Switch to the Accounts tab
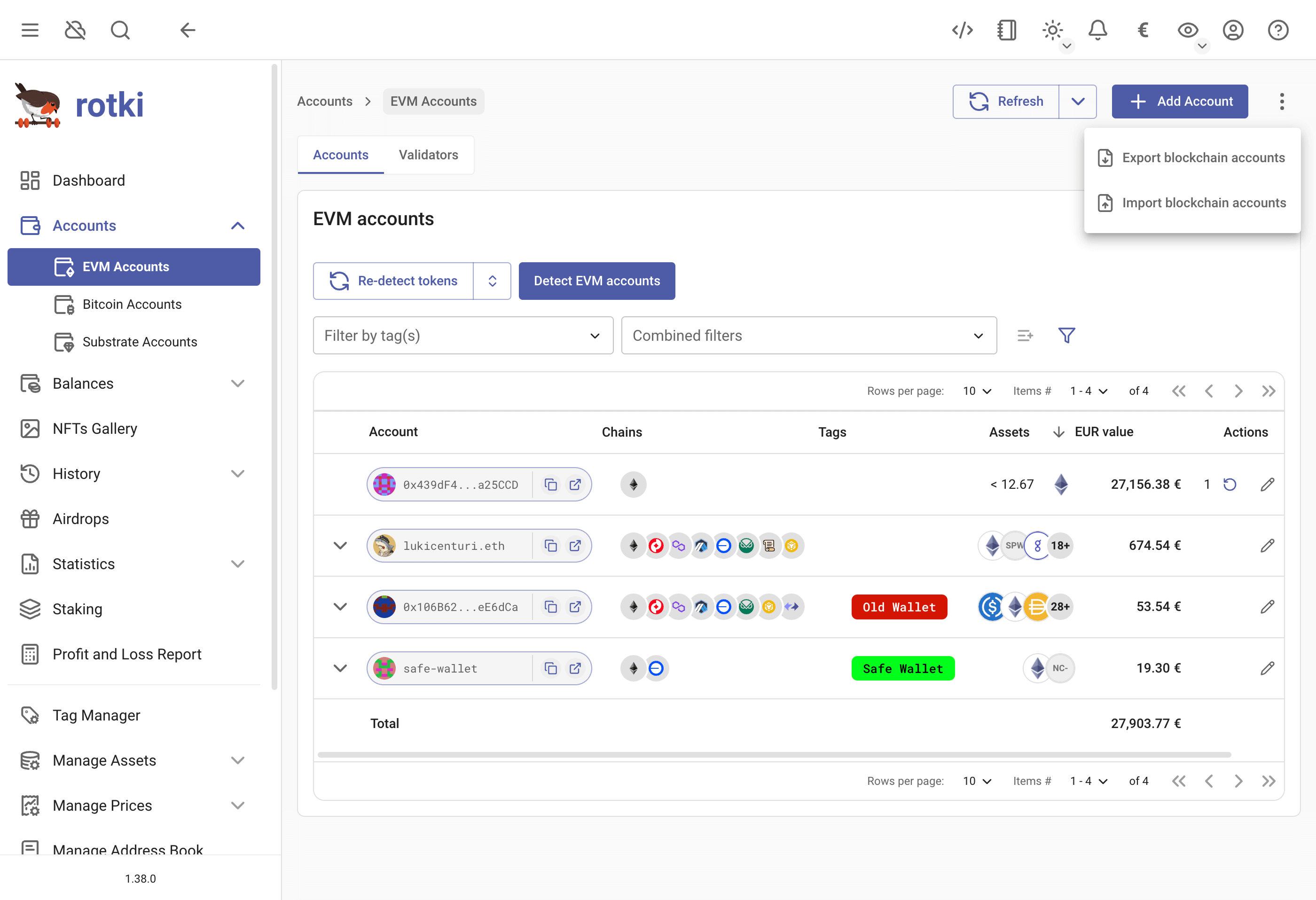The image size is (1316, 900). pyautogui.click(x=340, y=155)
